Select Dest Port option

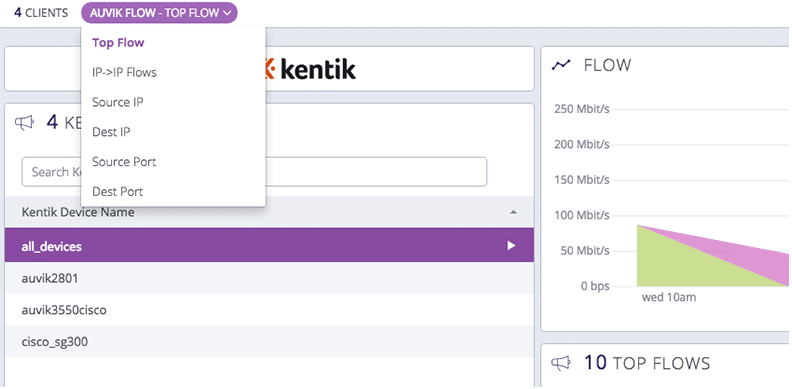(117, 192)
